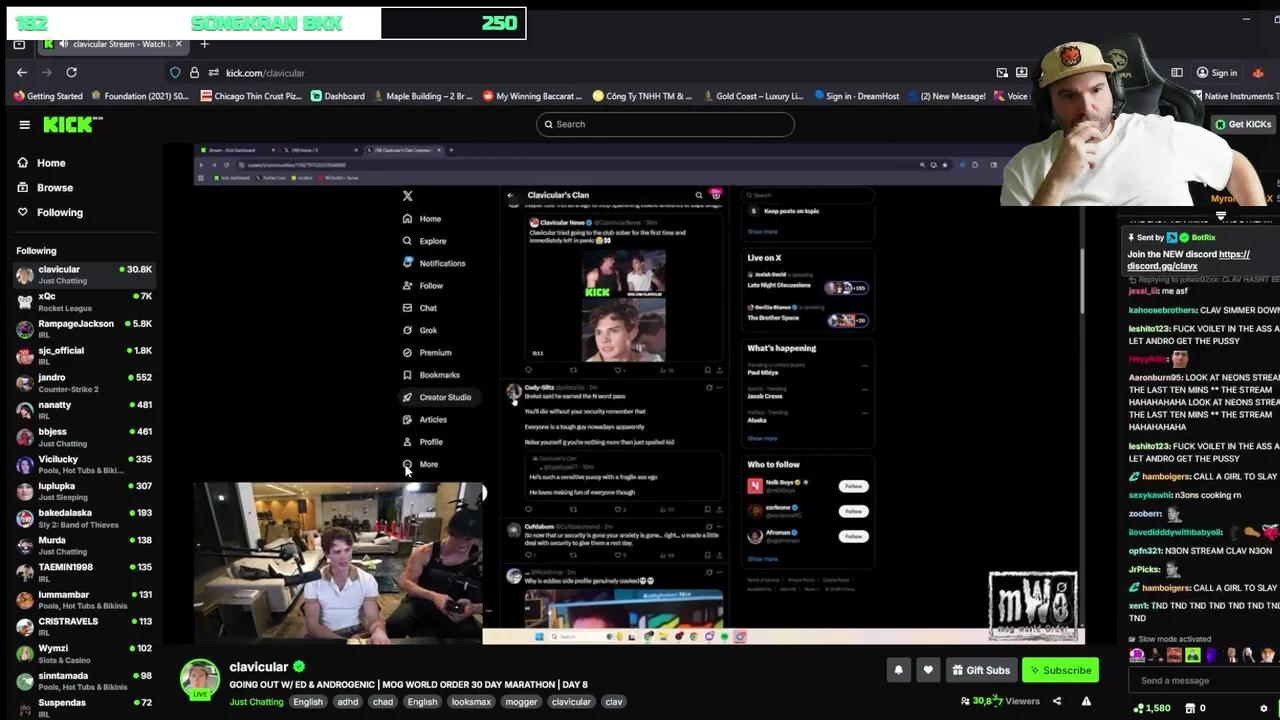Click the Send a message chat field
The height and width of the screenshot is (720, 1280).
click(1203, 681)
